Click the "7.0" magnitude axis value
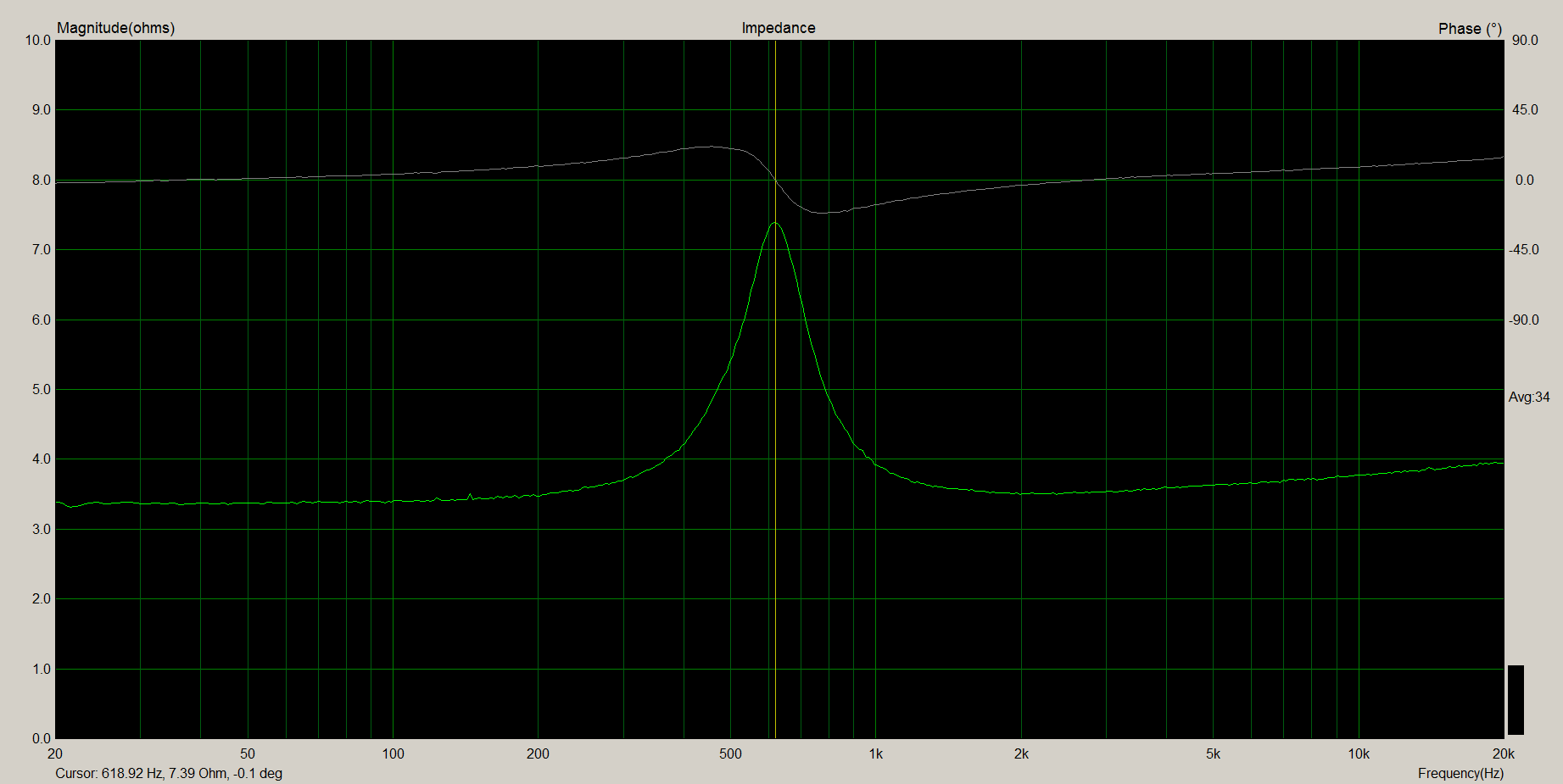This screenshot has width=1563, height=784. 42,250
